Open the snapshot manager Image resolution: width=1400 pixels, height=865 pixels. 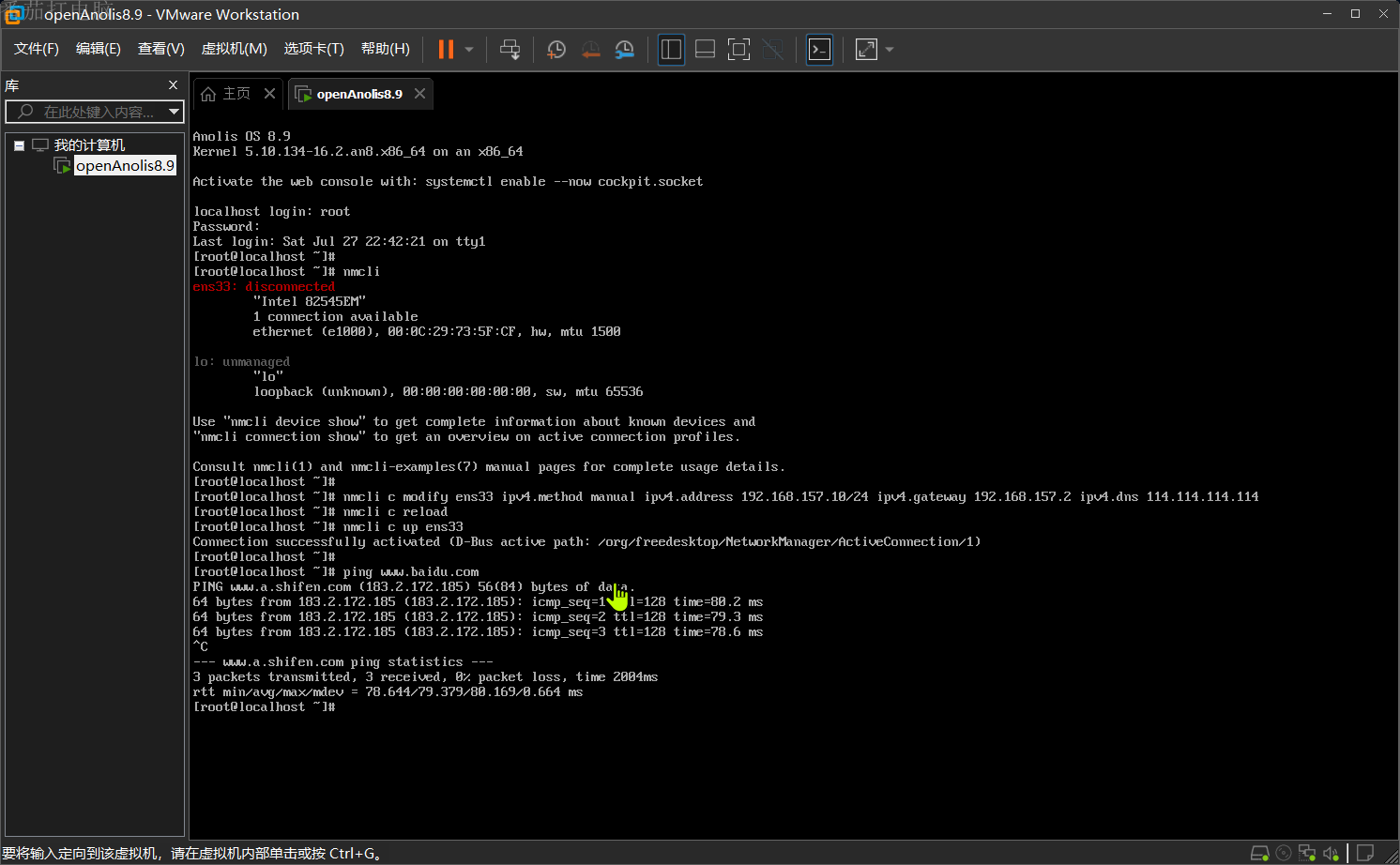(x=625, y=50)
